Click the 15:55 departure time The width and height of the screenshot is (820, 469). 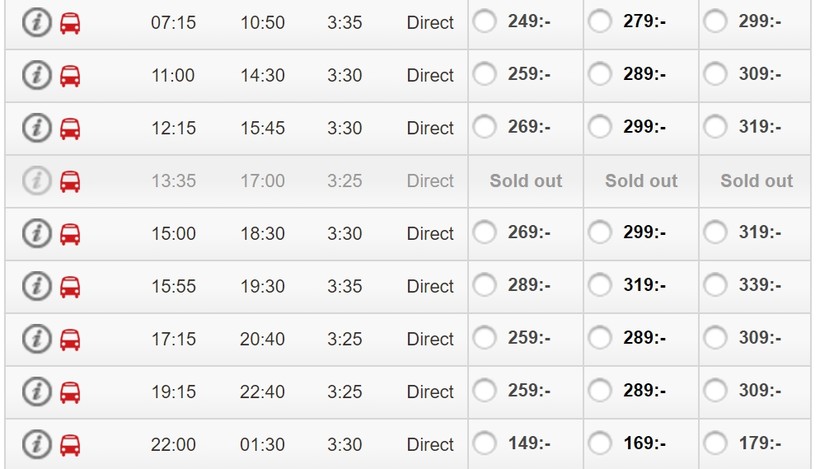pos(173,286)
